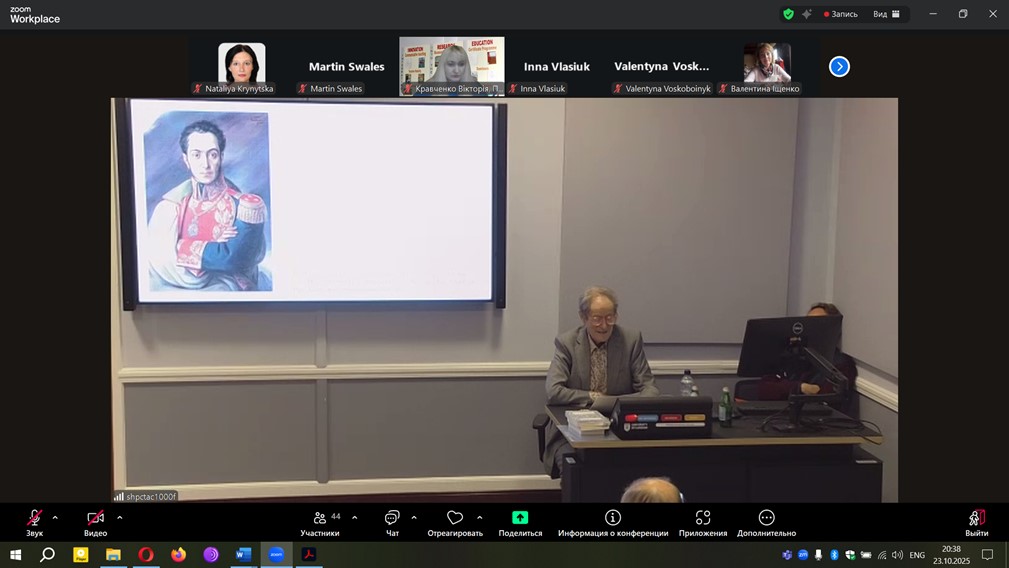Image resolution: width=1009 pixels, height=568 pixels.
Task: Open the Приложения apps panel
Action: point(703,520)
